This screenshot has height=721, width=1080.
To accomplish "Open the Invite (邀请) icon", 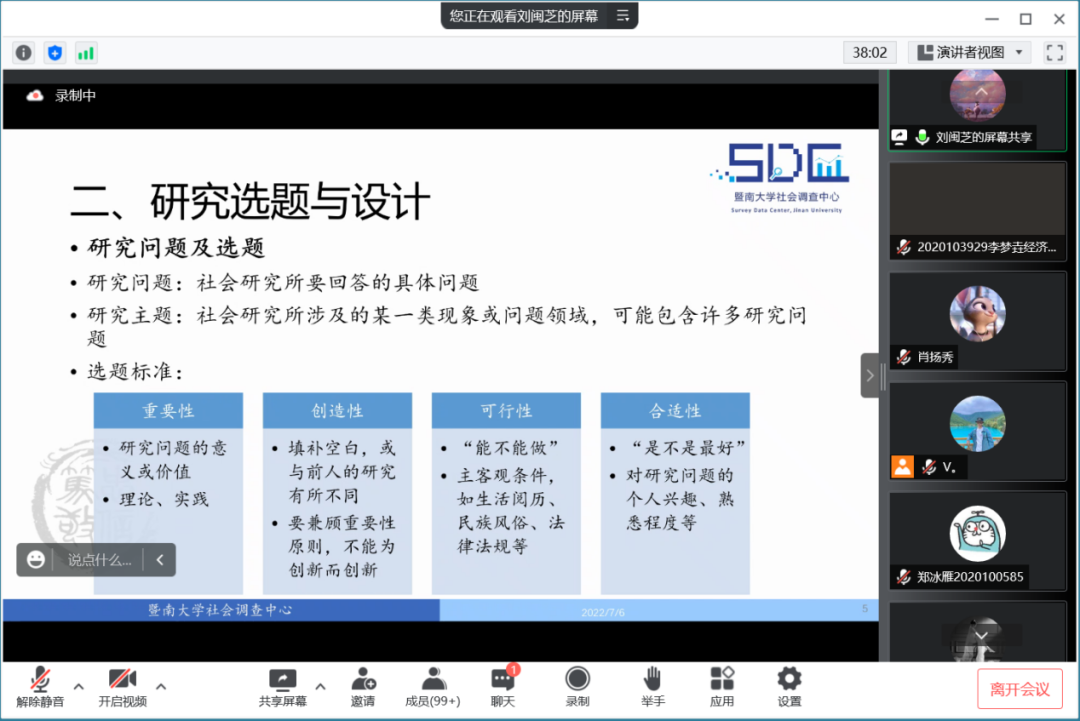I will (x=363, y=686).
